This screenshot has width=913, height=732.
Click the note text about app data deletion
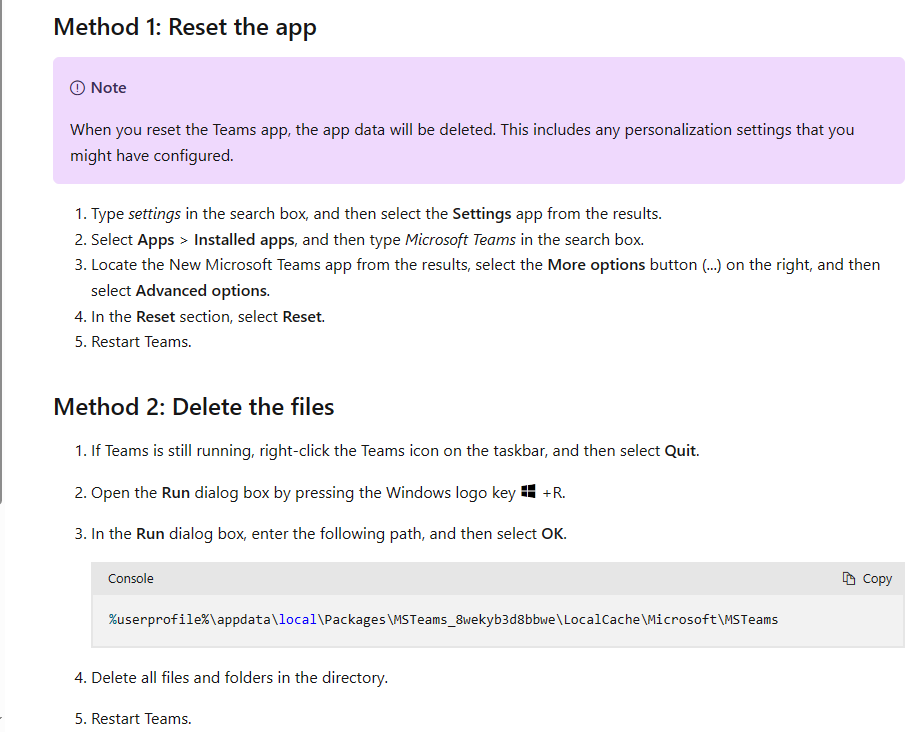tap(462, 143)
